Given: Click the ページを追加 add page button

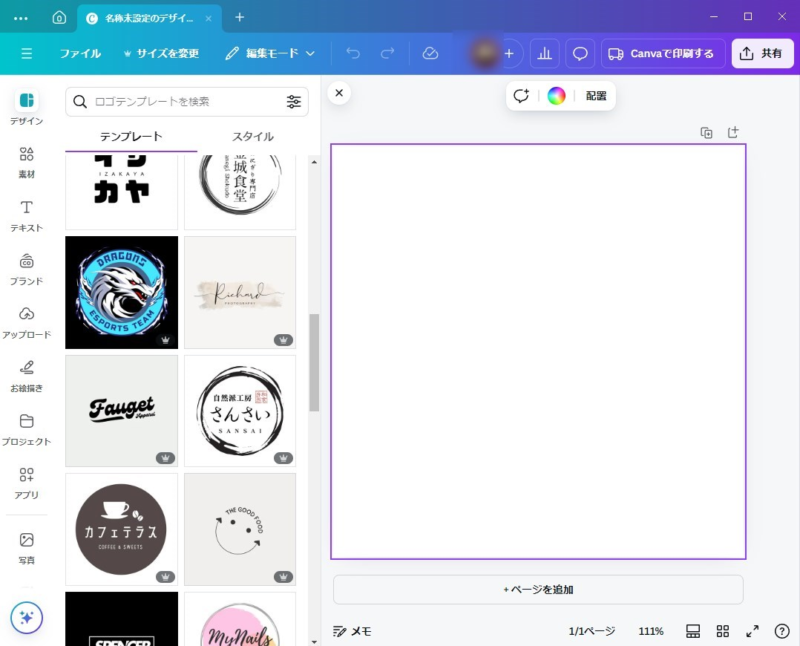Looking at the screenshot, I should point(538,589).
